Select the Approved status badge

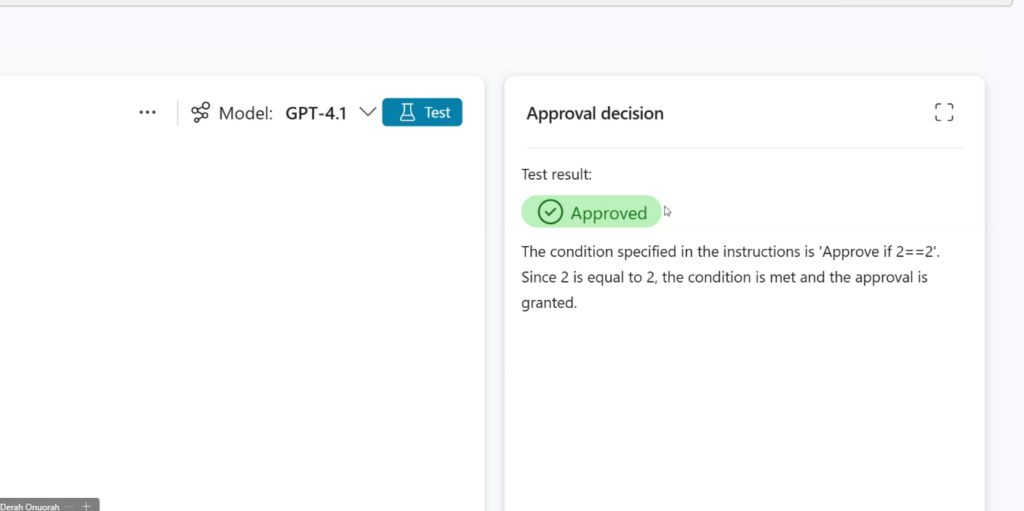click(x=608, y=213)
